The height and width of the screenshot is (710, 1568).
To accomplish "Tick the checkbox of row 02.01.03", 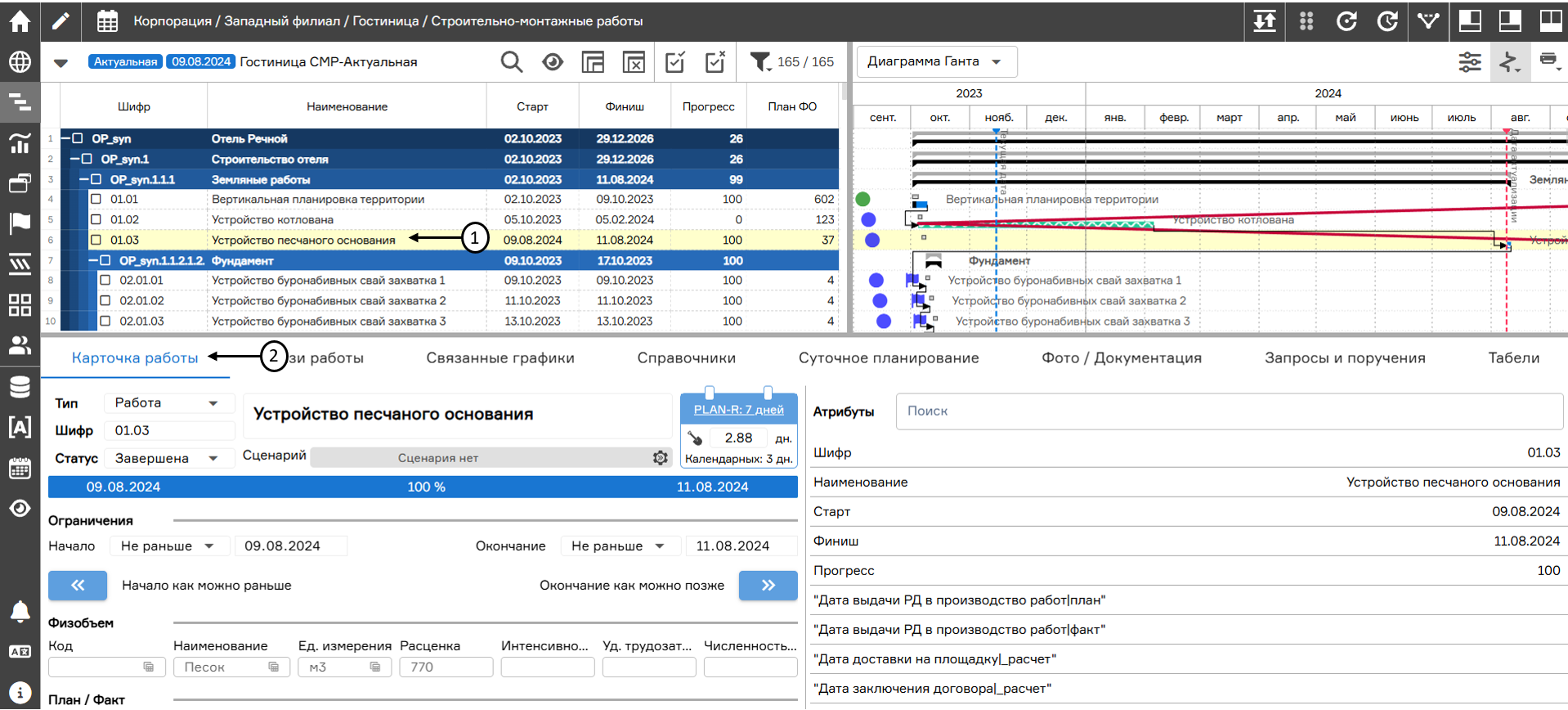I will tap(105, 321).
